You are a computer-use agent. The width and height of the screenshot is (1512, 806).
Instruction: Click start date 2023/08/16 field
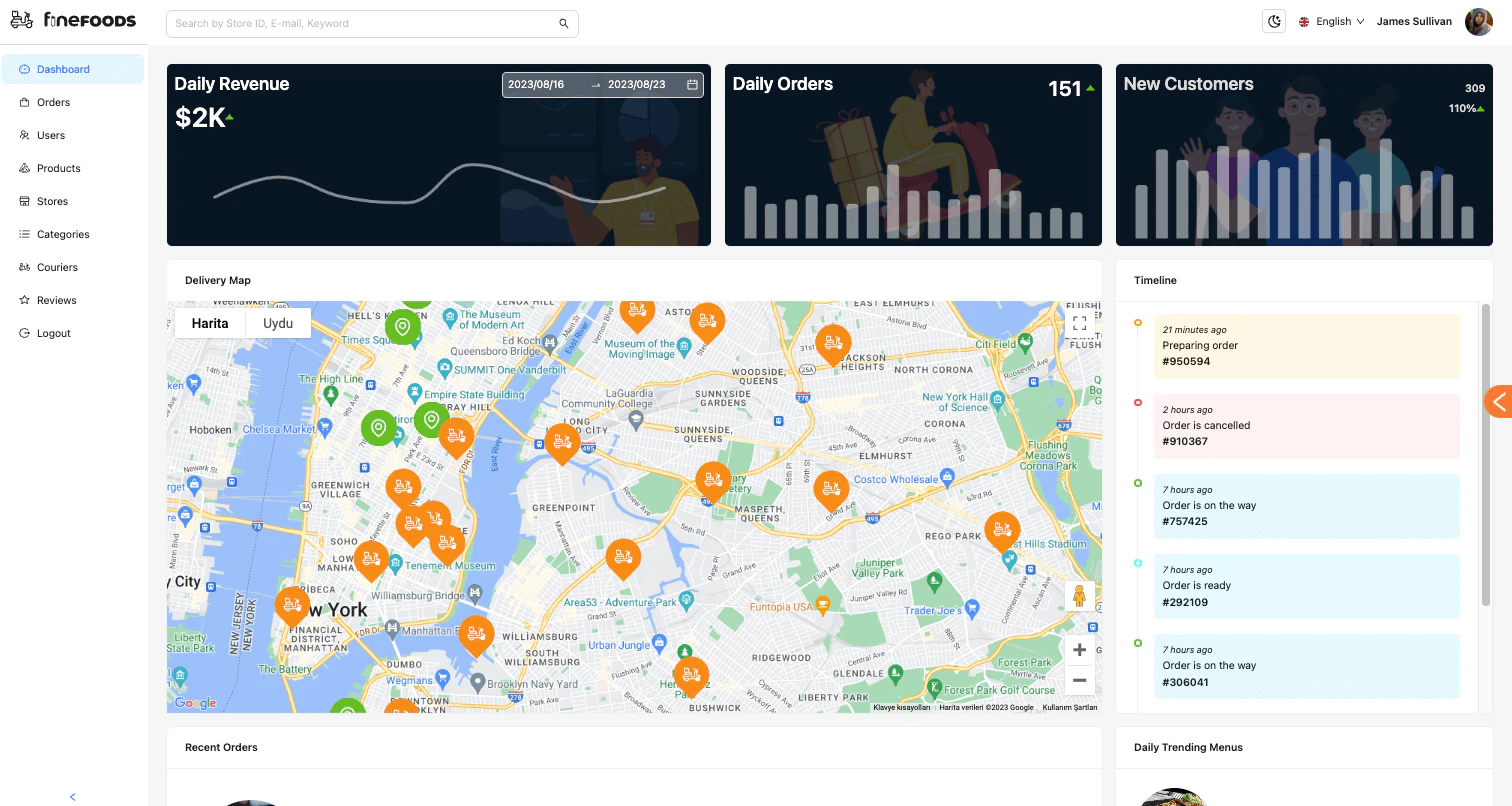pyautogui.click(x=537, y=85)
